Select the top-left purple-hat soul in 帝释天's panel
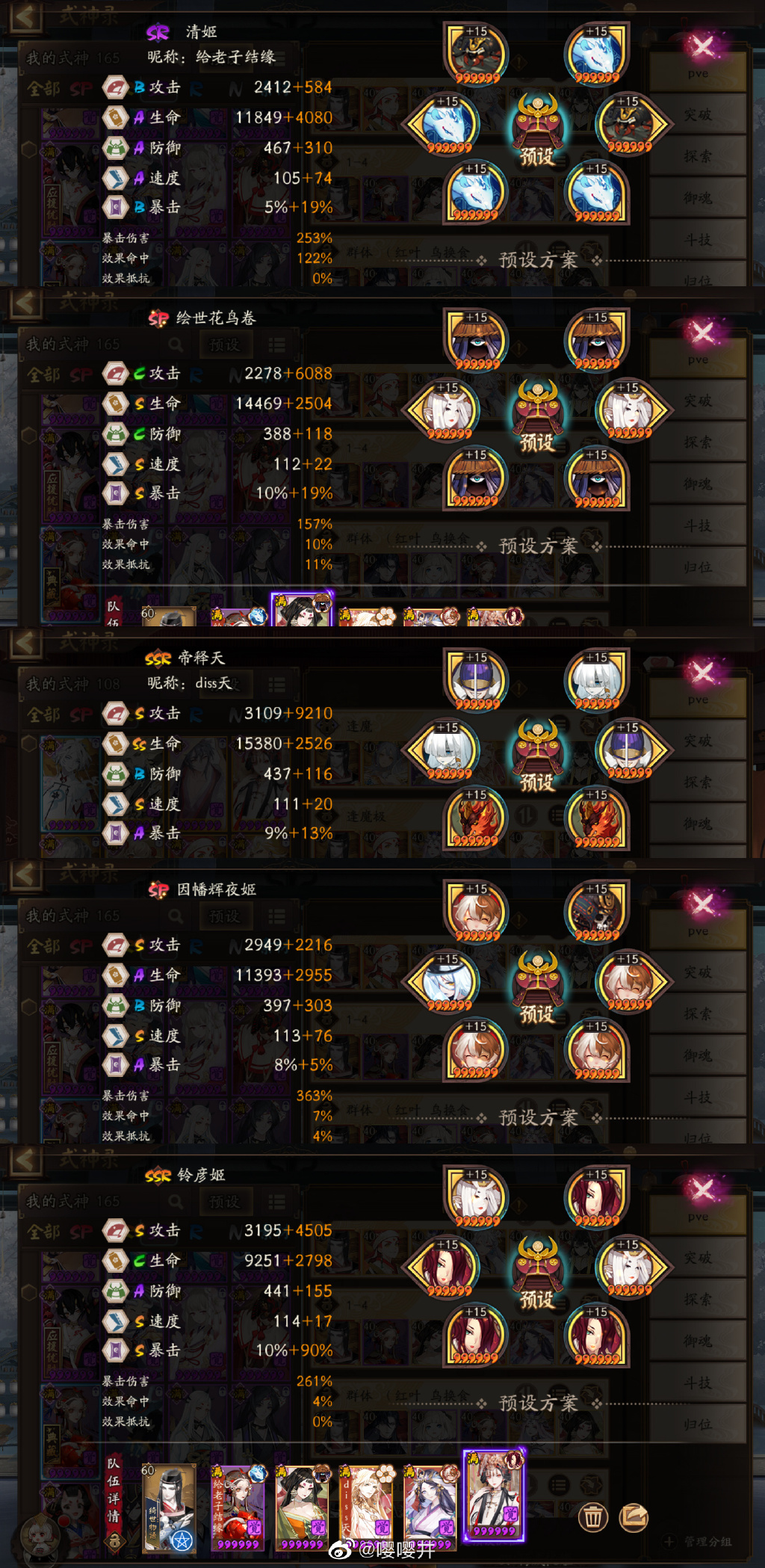 coord(477,679)
